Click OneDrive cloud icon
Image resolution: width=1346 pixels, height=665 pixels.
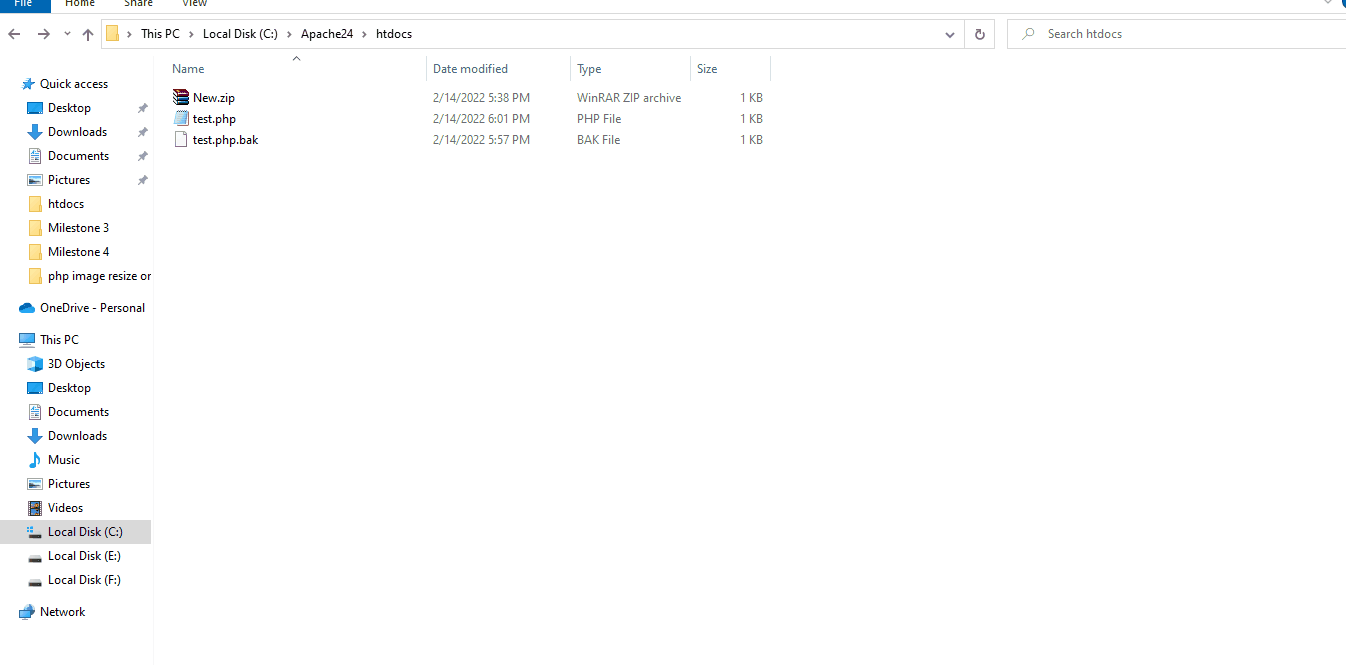point(28,308)
